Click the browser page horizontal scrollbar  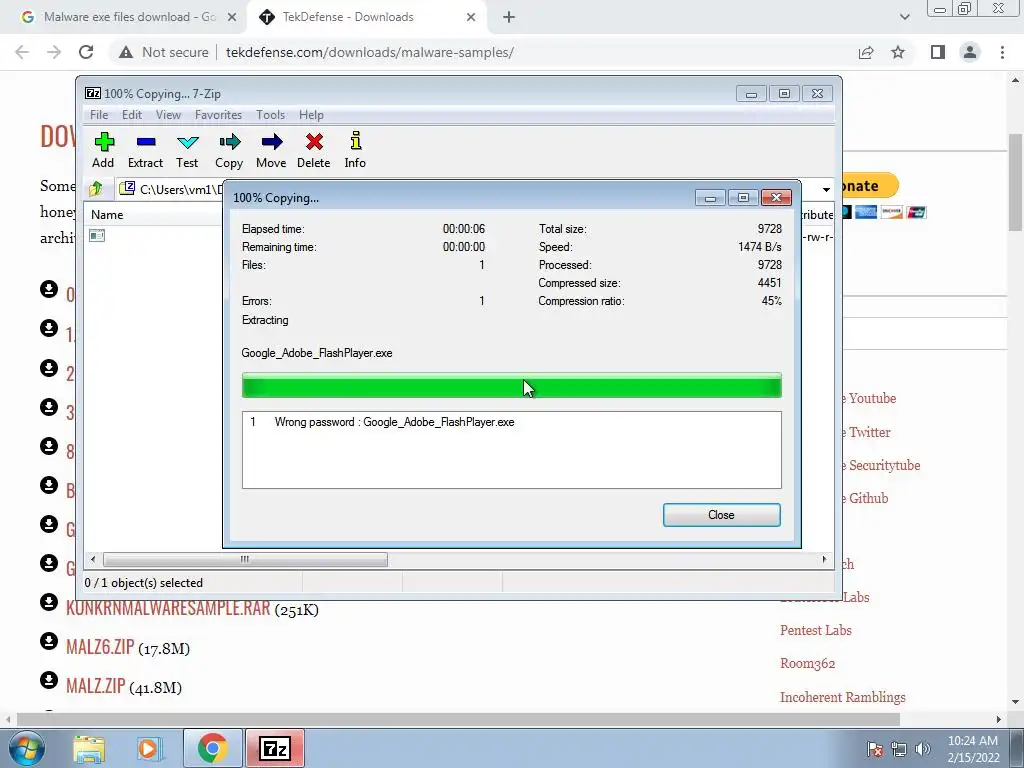click(x=458, y=719)
